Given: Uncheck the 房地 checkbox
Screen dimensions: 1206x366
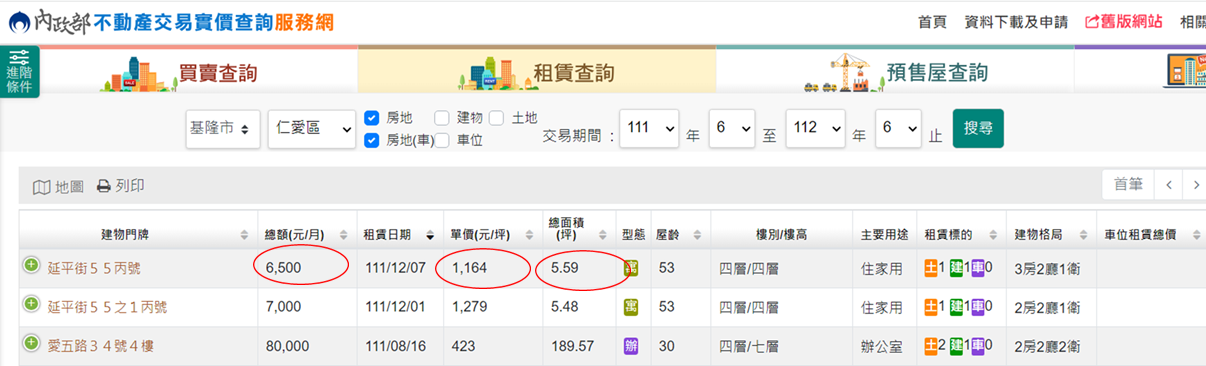Looking at the screenshot, I should 372,118.
